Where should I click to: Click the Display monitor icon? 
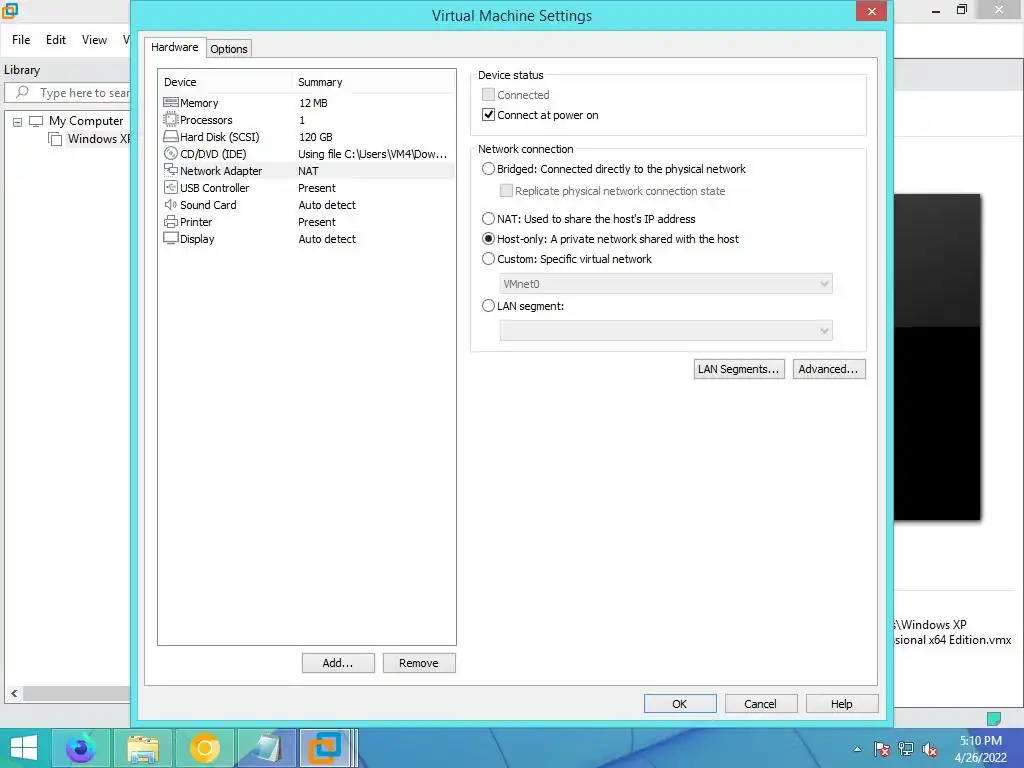170,238
